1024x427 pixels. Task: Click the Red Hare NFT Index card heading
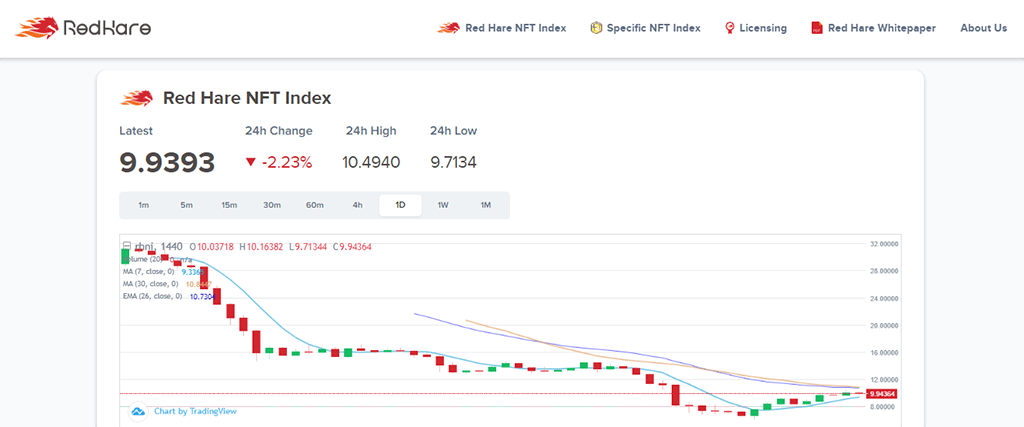click(247, 99)
